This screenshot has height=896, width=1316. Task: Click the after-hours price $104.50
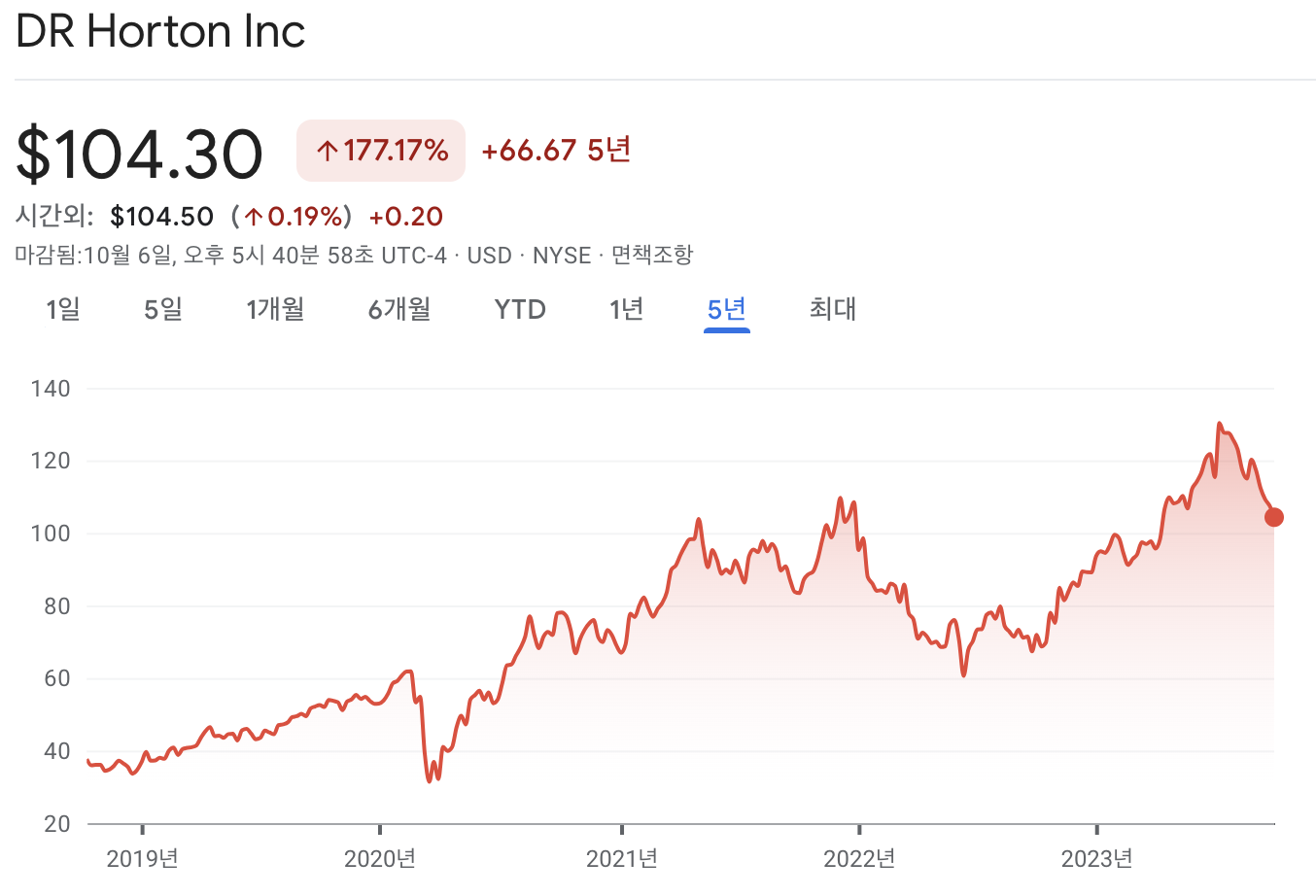pos(161,217)
